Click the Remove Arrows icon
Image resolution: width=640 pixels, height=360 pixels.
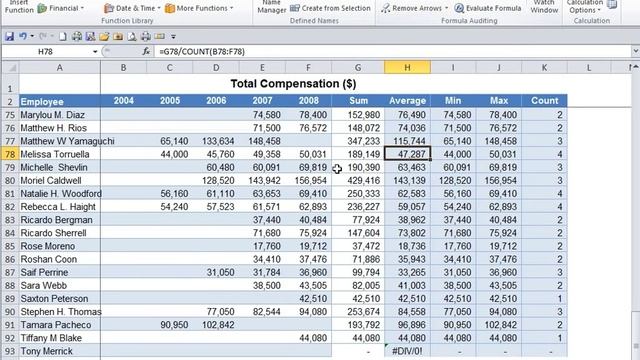click(x=385, y=8)
